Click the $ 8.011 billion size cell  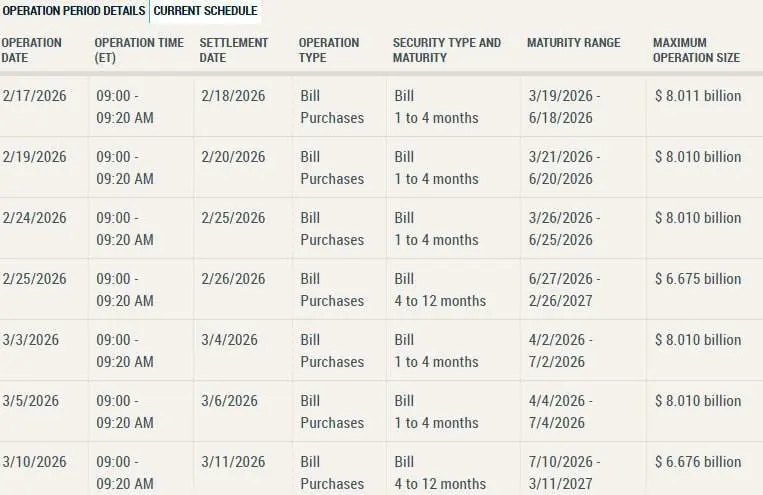(x=698, y=96)
